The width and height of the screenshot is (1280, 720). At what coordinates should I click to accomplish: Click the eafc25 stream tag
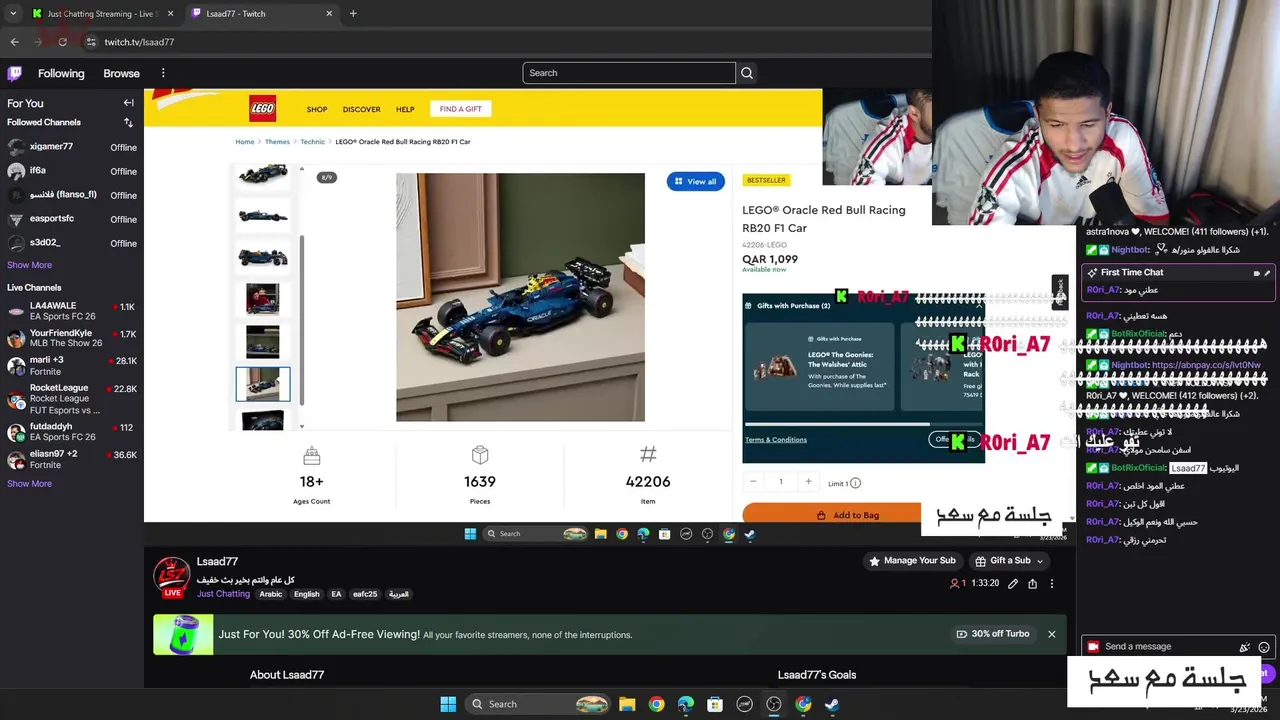pos(365,594)
